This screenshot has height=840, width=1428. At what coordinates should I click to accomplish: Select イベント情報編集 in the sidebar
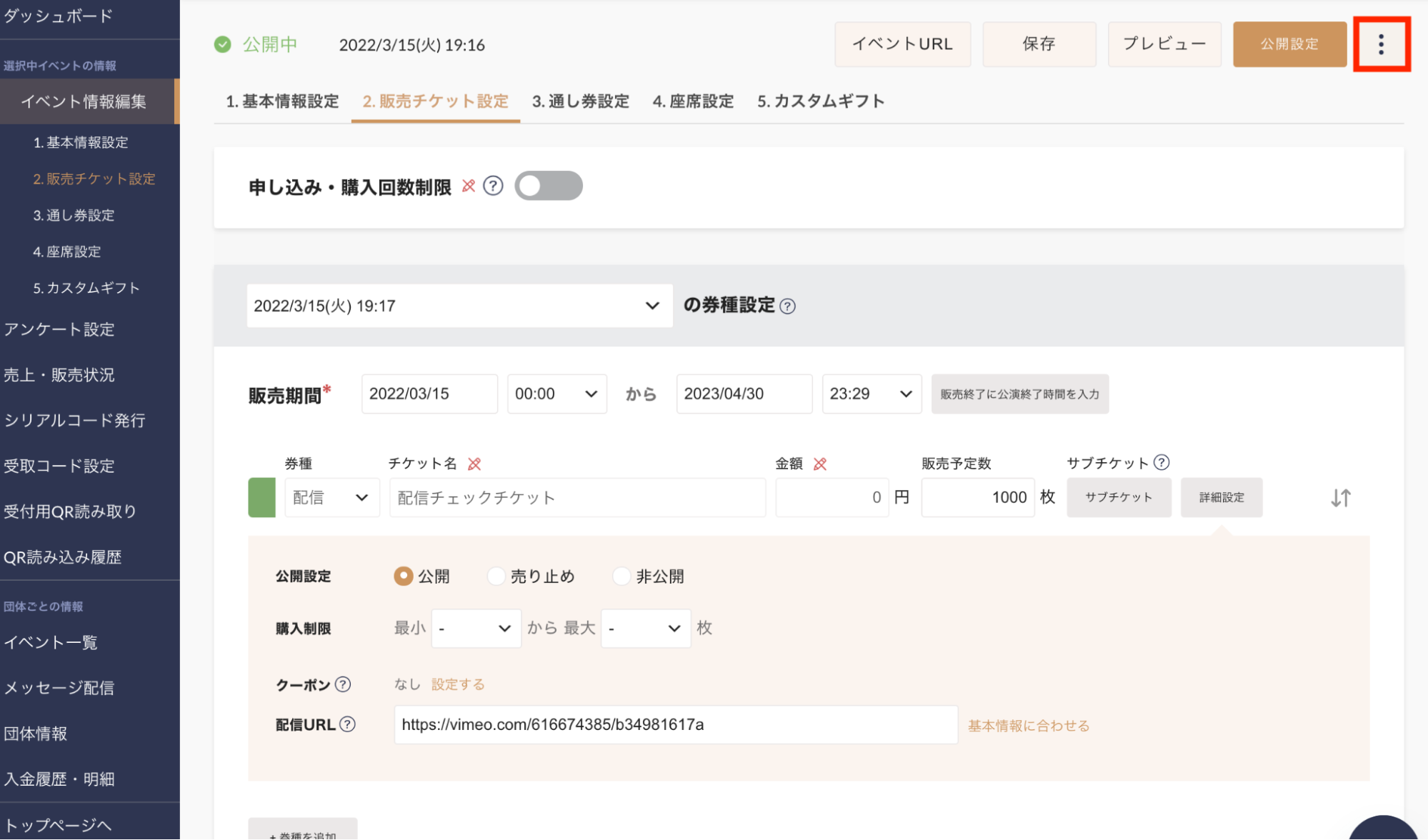pos(89,101)
